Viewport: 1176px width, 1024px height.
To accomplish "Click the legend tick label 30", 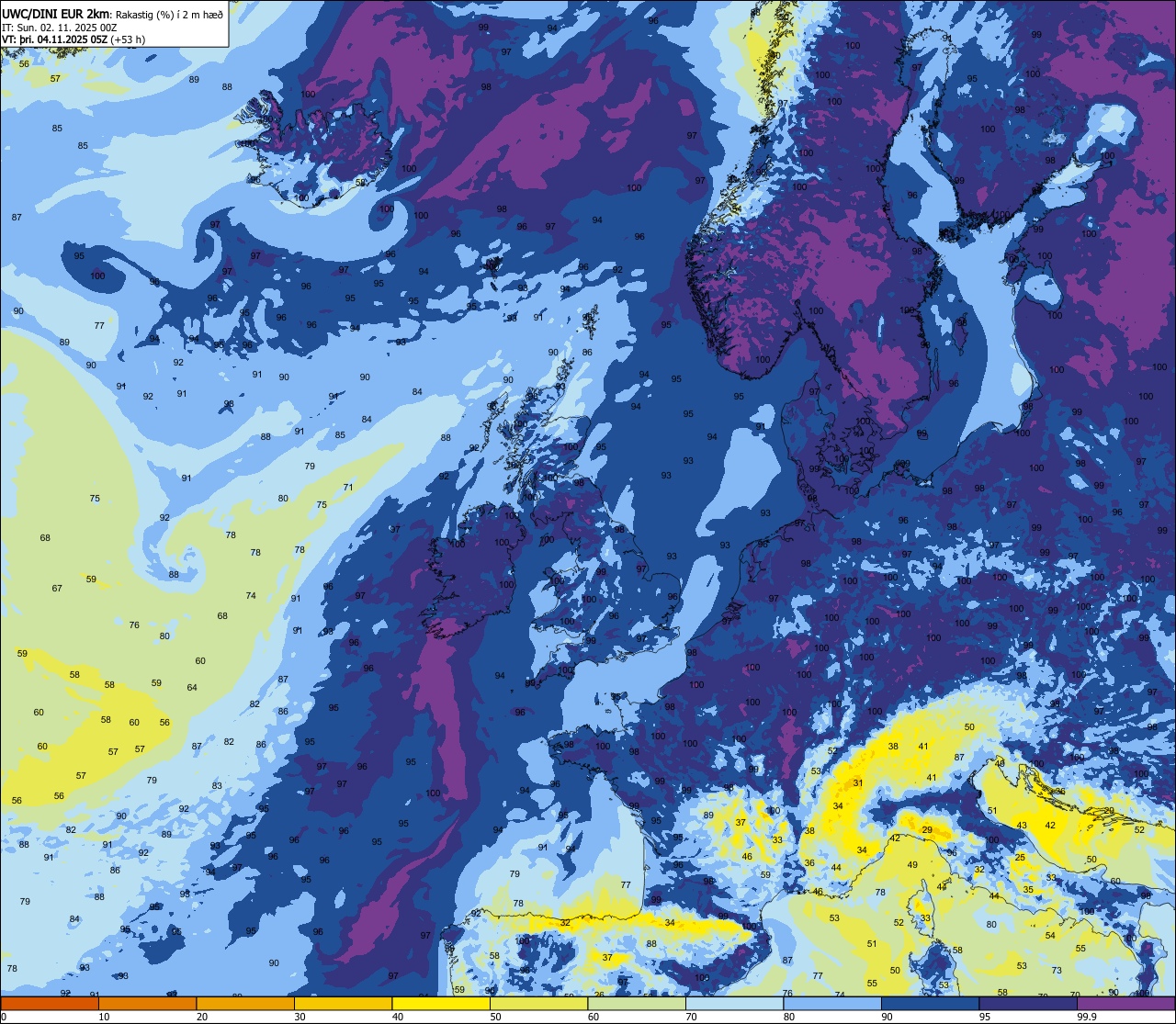I will point(300,1017).
